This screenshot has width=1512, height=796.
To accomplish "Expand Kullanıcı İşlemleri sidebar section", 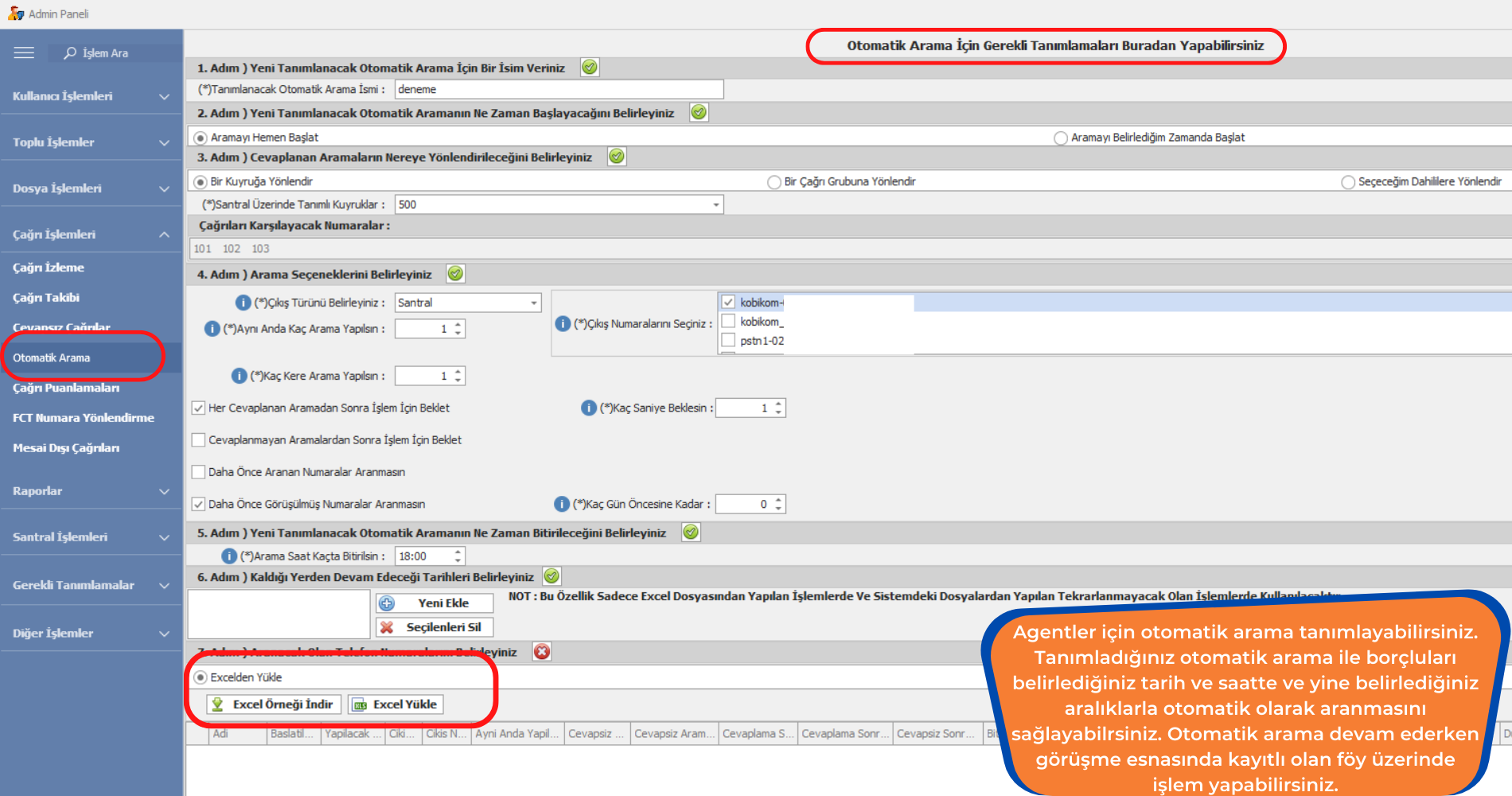I will [91, 96].
